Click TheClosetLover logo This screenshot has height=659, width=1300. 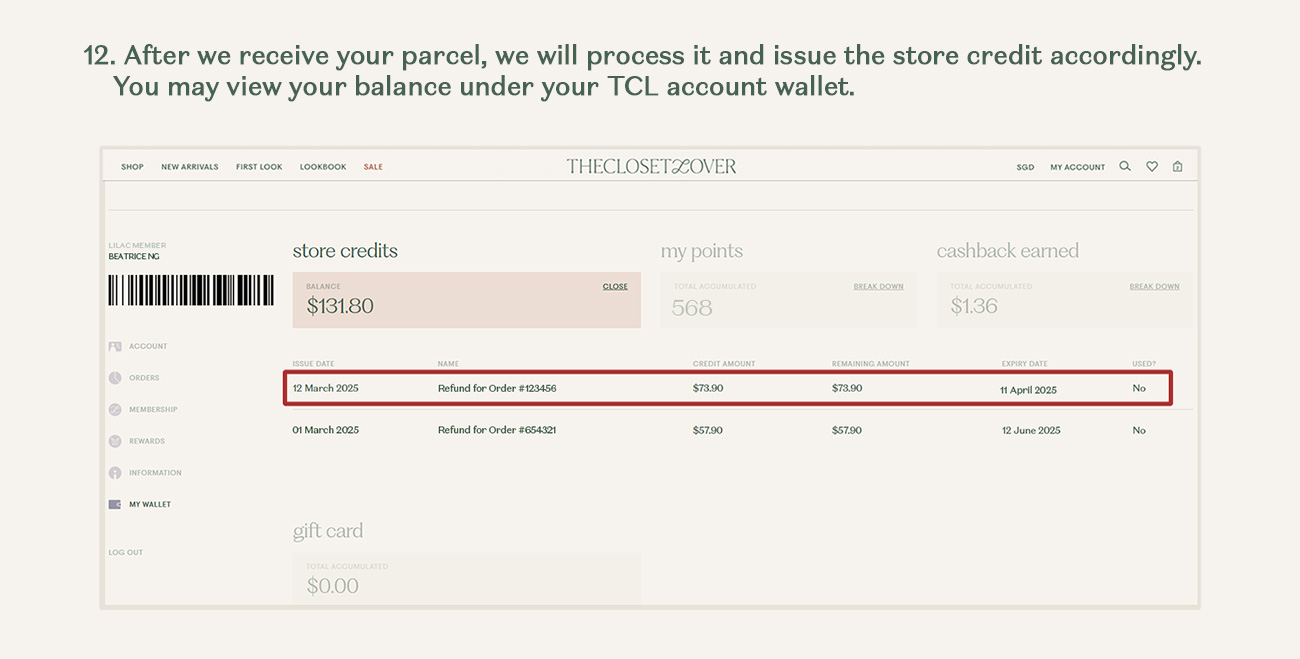651,166
